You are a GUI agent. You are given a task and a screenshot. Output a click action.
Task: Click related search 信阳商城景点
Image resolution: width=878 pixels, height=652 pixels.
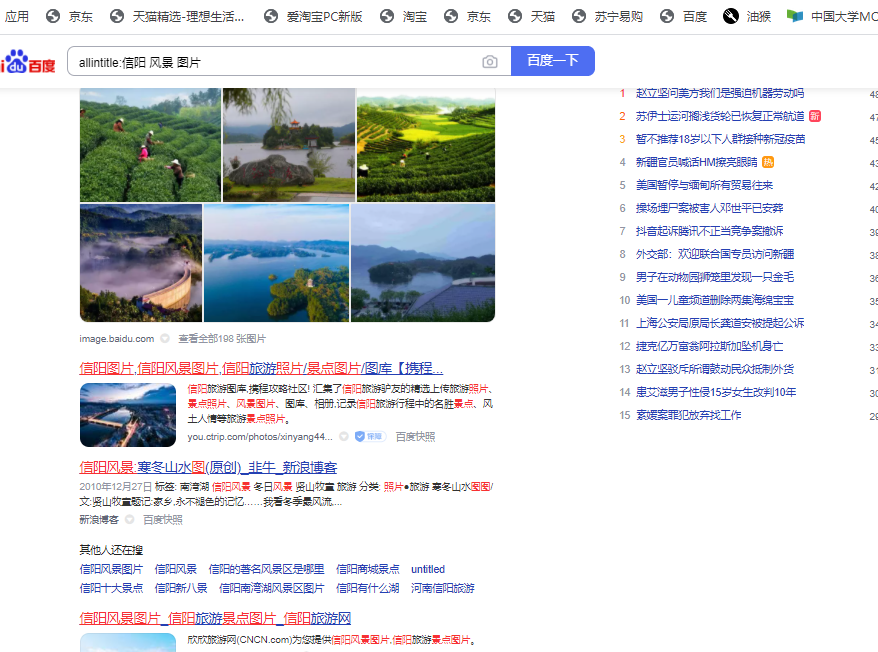click(x=368, y=569)
